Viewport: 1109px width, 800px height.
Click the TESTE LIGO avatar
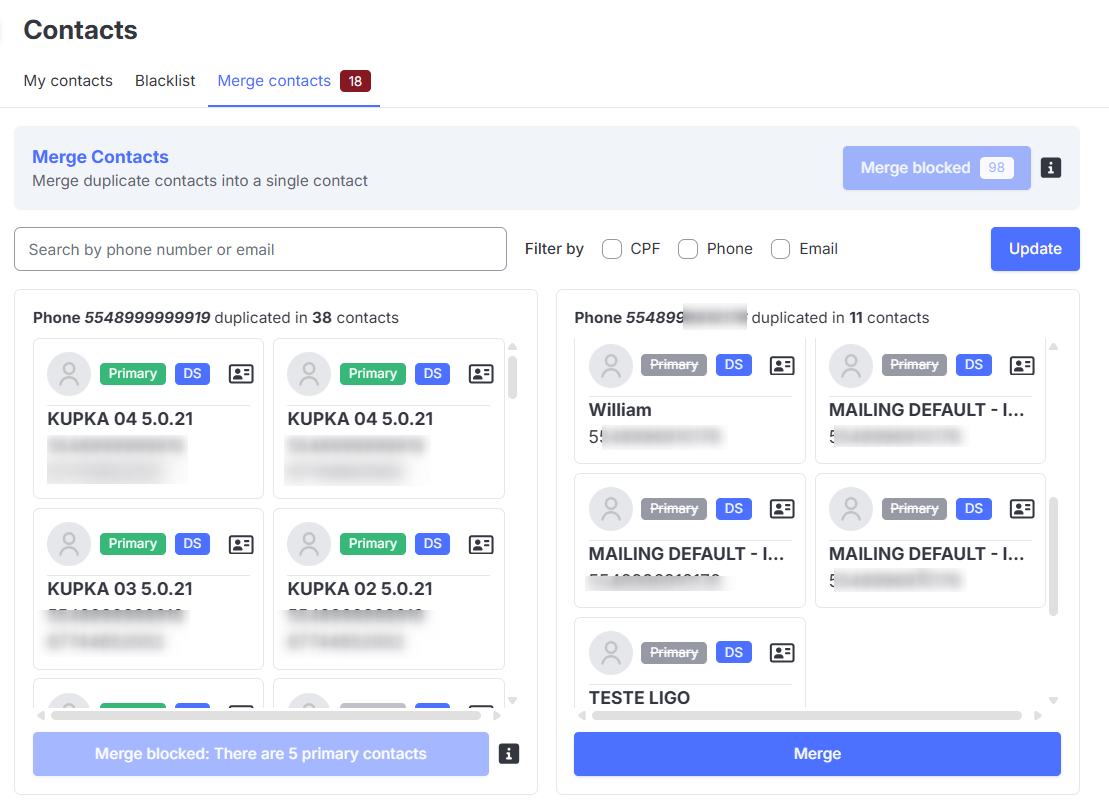tap(610, 653)
